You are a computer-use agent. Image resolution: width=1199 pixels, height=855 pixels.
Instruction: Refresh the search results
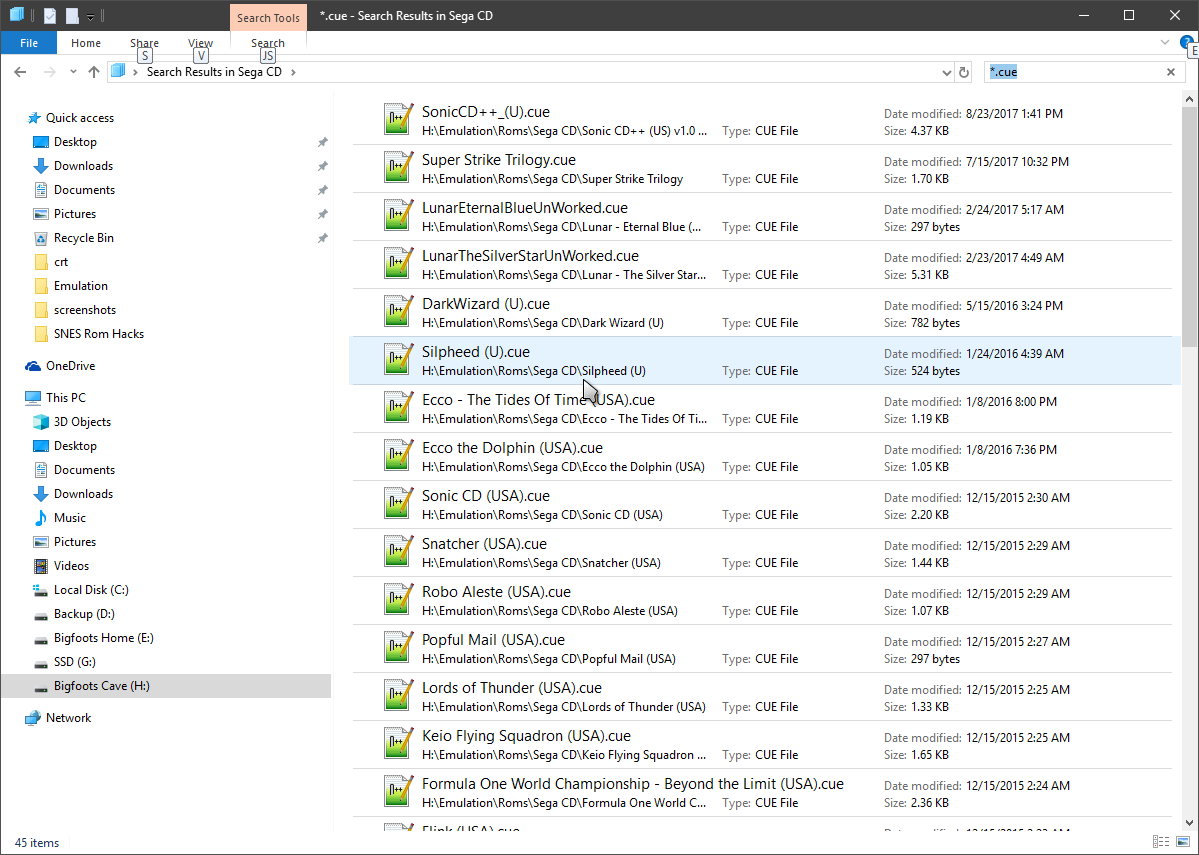[x=964, y=73]
